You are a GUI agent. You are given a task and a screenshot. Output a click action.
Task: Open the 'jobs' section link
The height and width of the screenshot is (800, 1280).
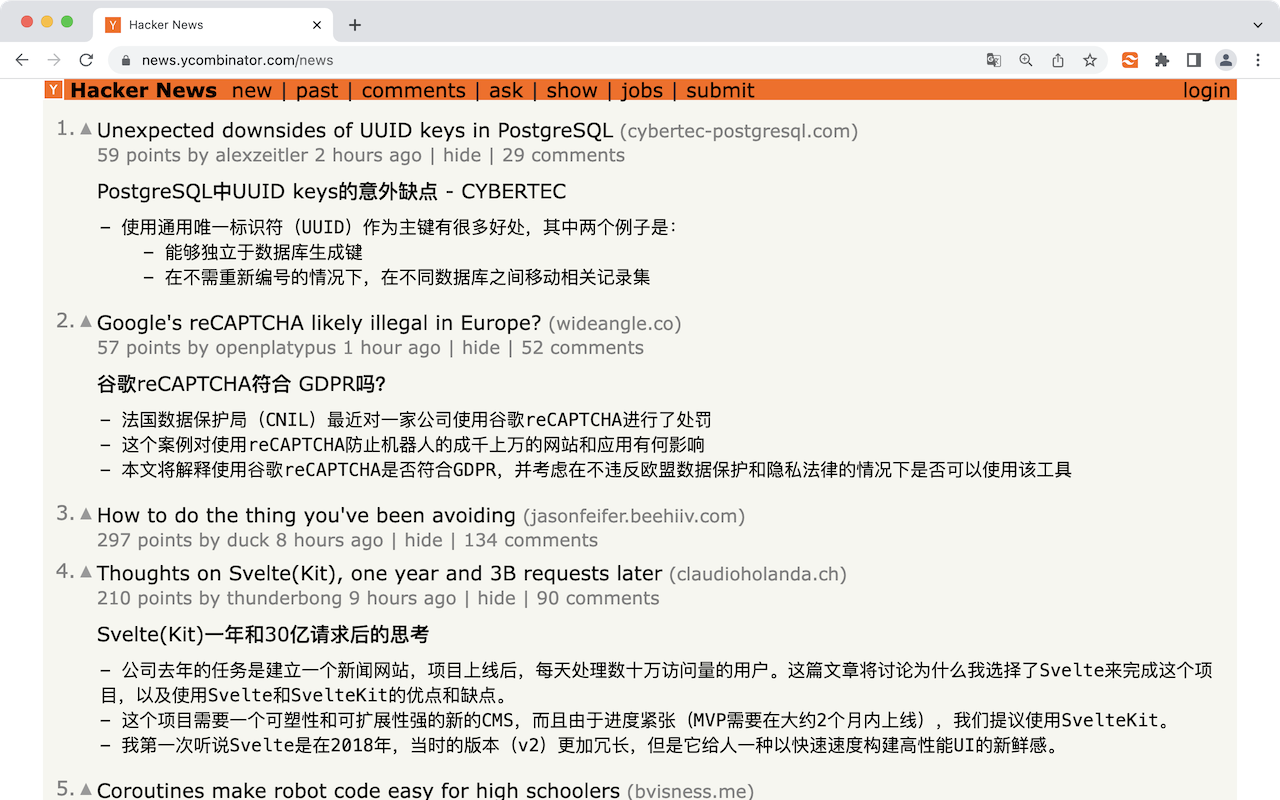pyautogui.click(x=642, y=90)
